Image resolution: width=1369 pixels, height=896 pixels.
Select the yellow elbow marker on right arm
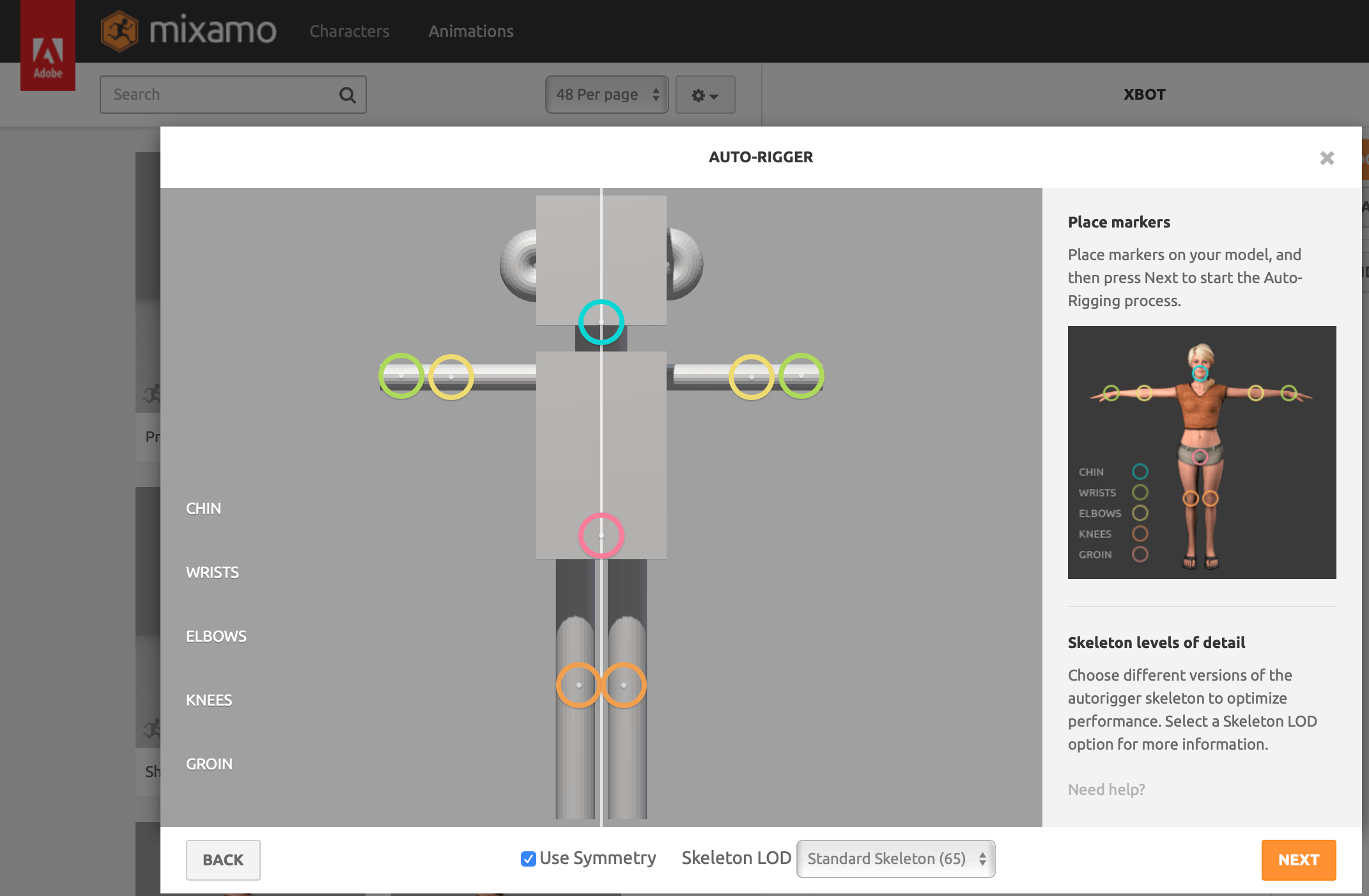[752, 377]
